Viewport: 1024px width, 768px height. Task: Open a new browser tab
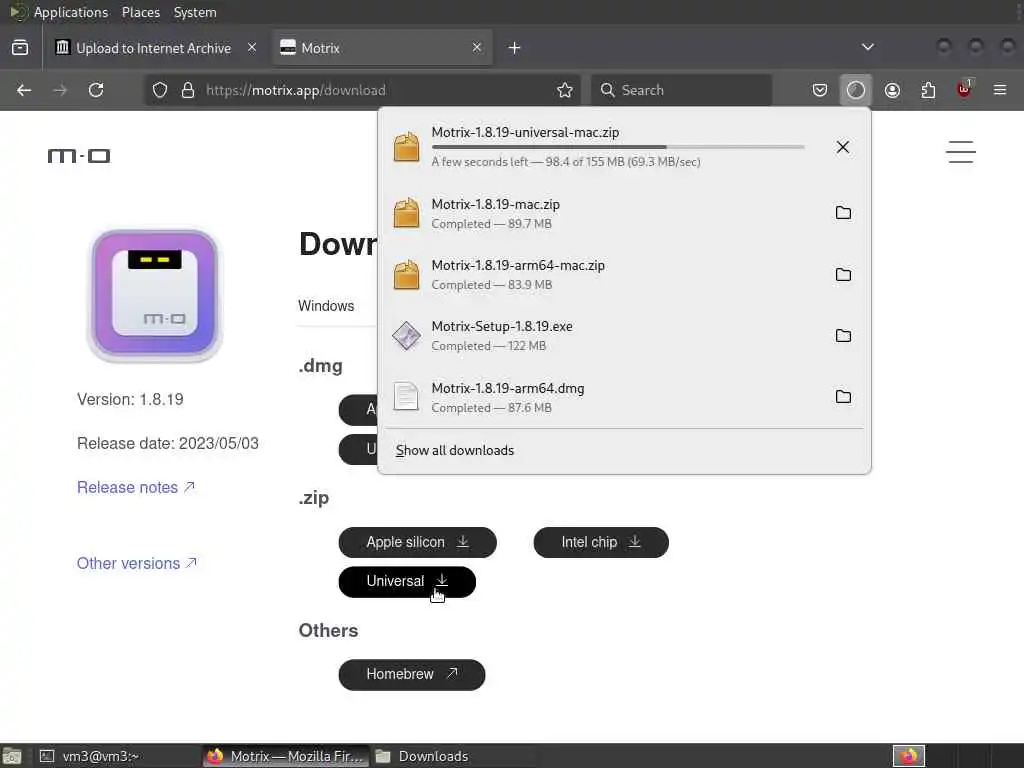coord(515,48)
